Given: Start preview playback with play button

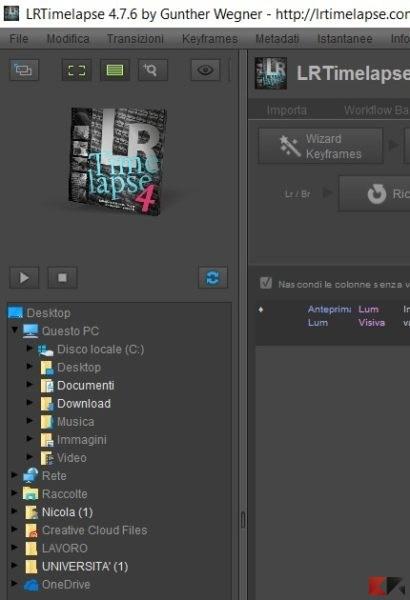Looking at the screenshot, I should (24, 277).
